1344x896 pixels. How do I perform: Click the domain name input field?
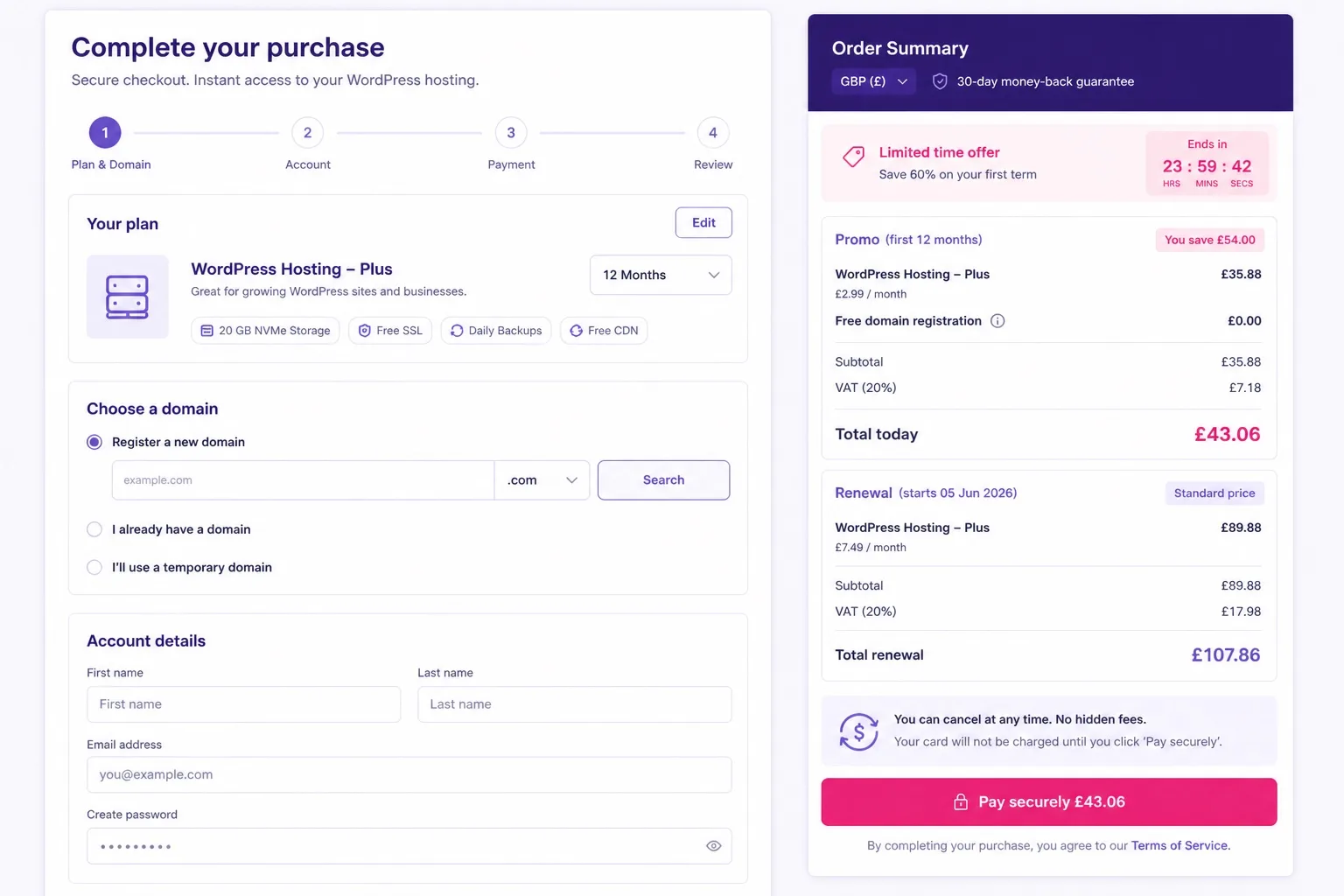303,480
